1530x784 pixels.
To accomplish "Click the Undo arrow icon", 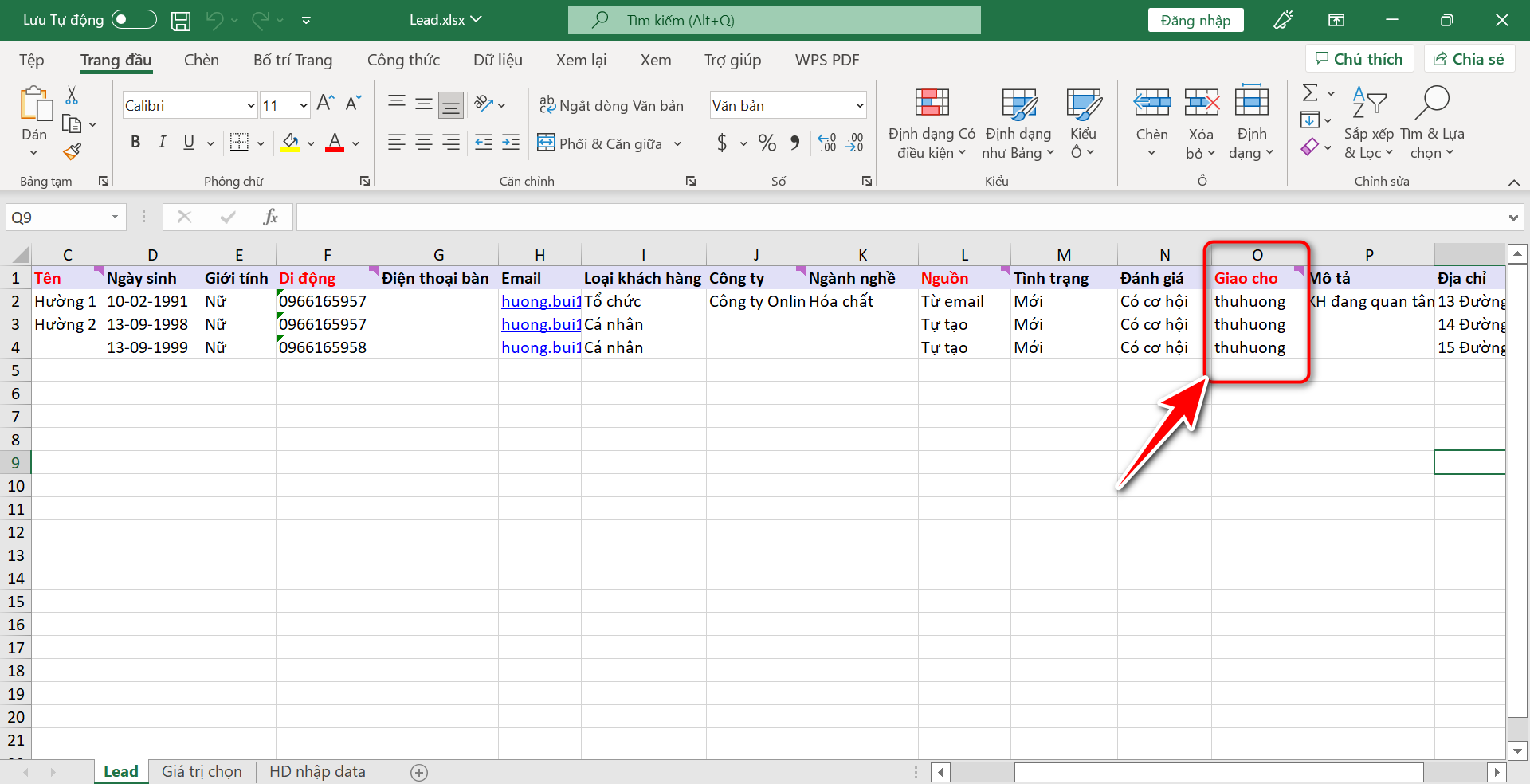I will [214, 21].
